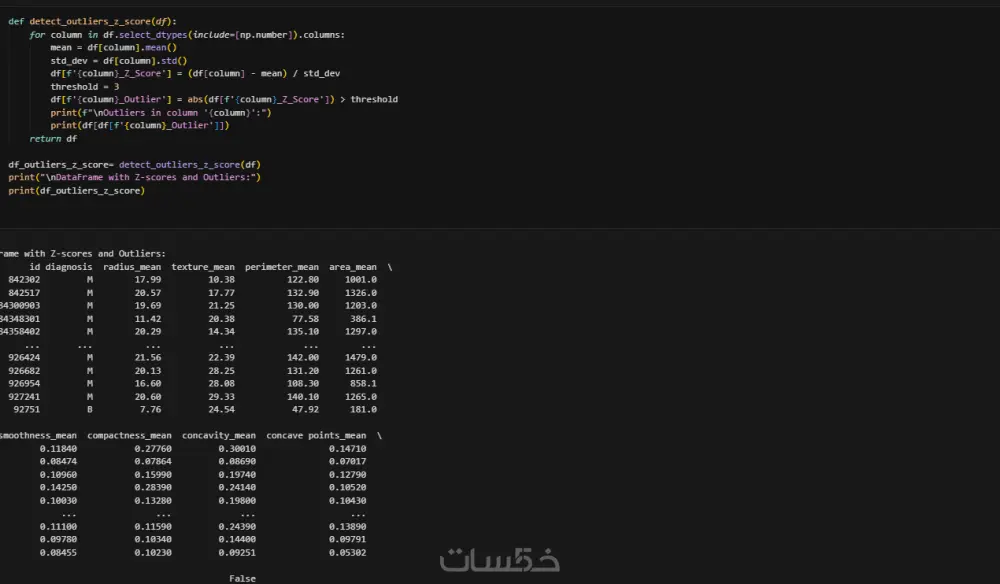
Task: Click the concave points value 0.14710
Action: point(348,449)
